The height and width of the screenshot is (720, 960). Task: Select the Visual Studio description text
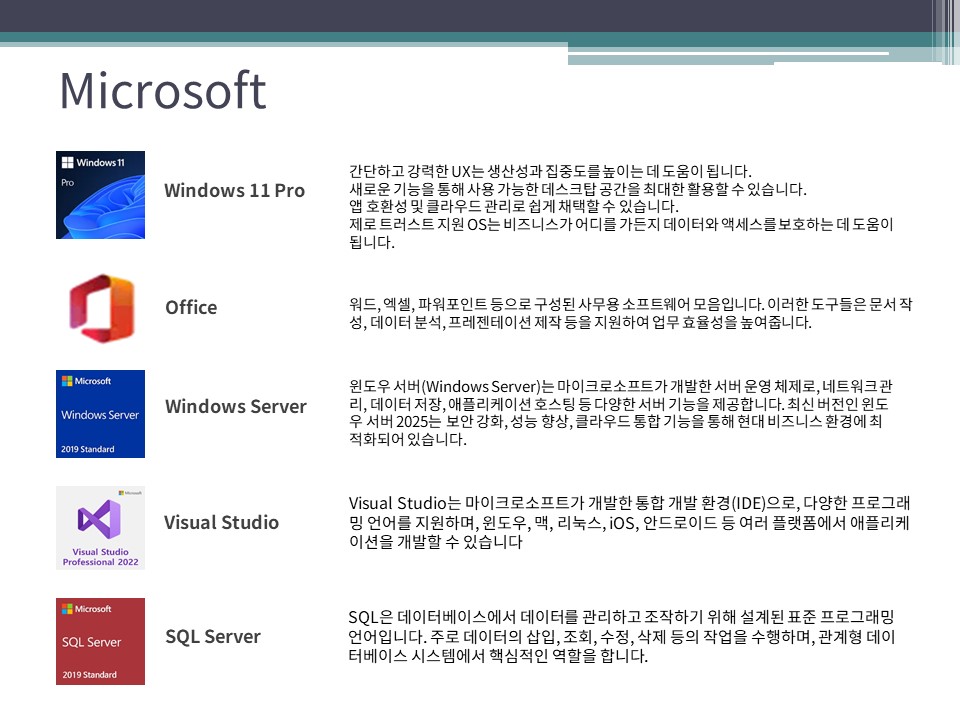coord(630,522)
